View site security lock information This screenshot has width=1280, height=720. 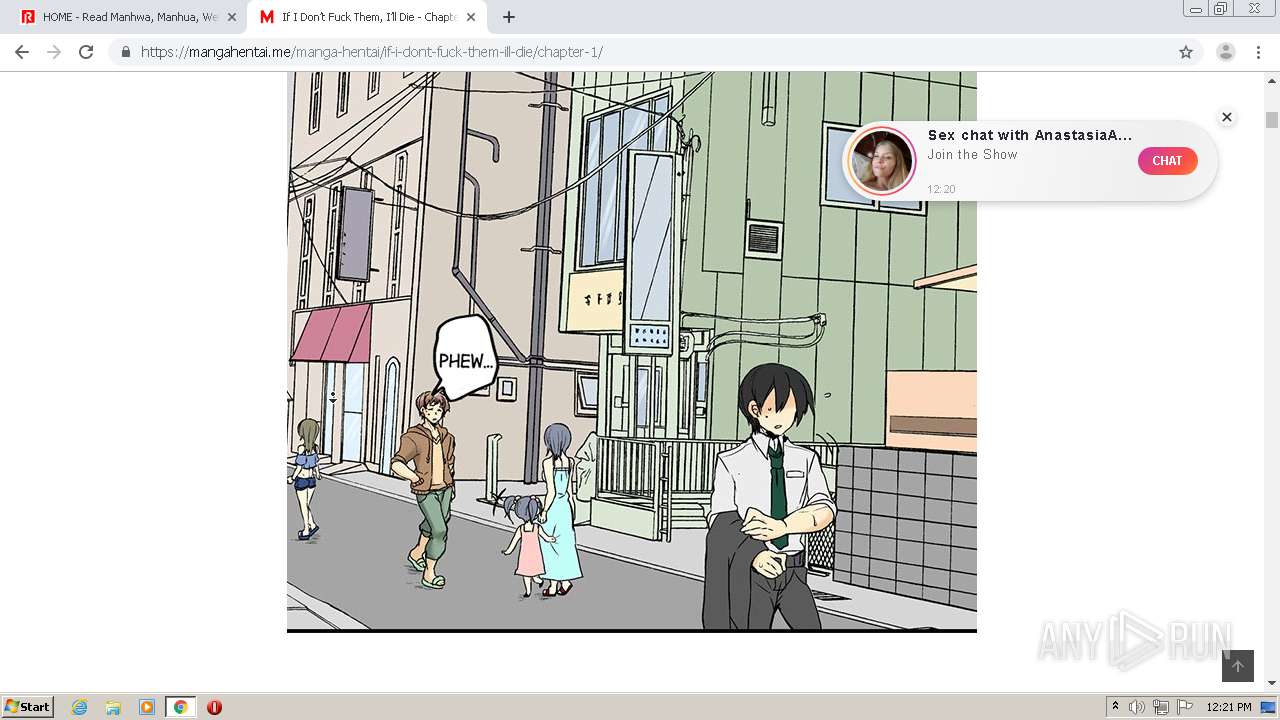[125, 52]
